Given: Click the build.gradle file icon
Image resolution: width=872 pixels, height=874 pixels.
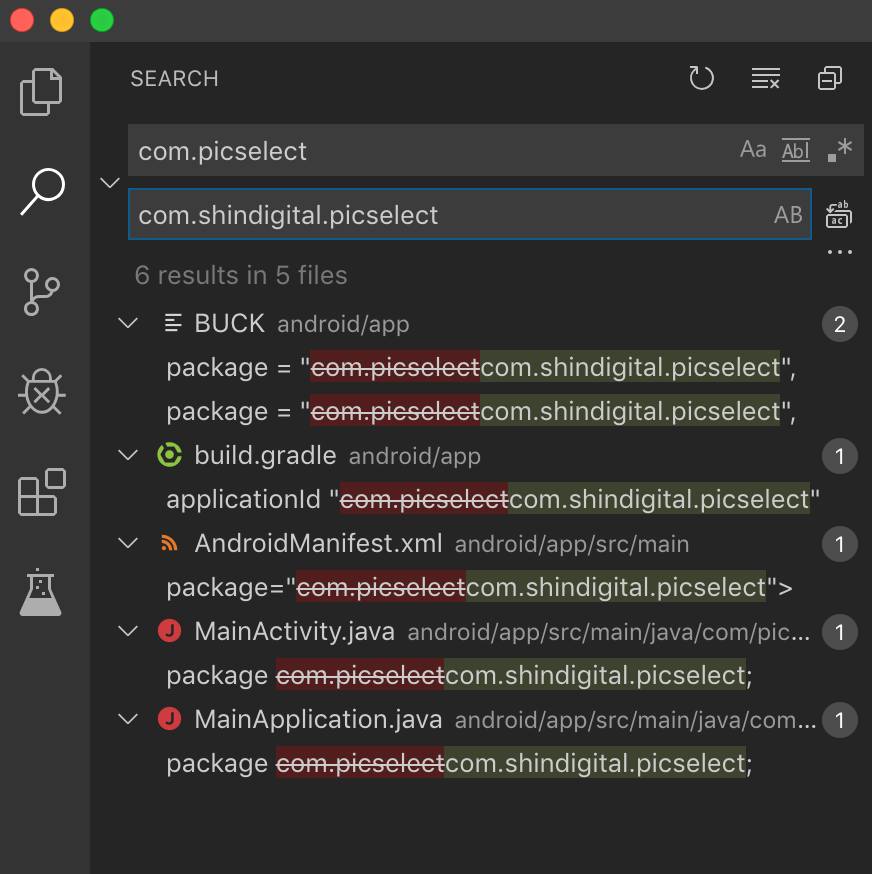Looking at the screenshot, I should tap(169, 455).
